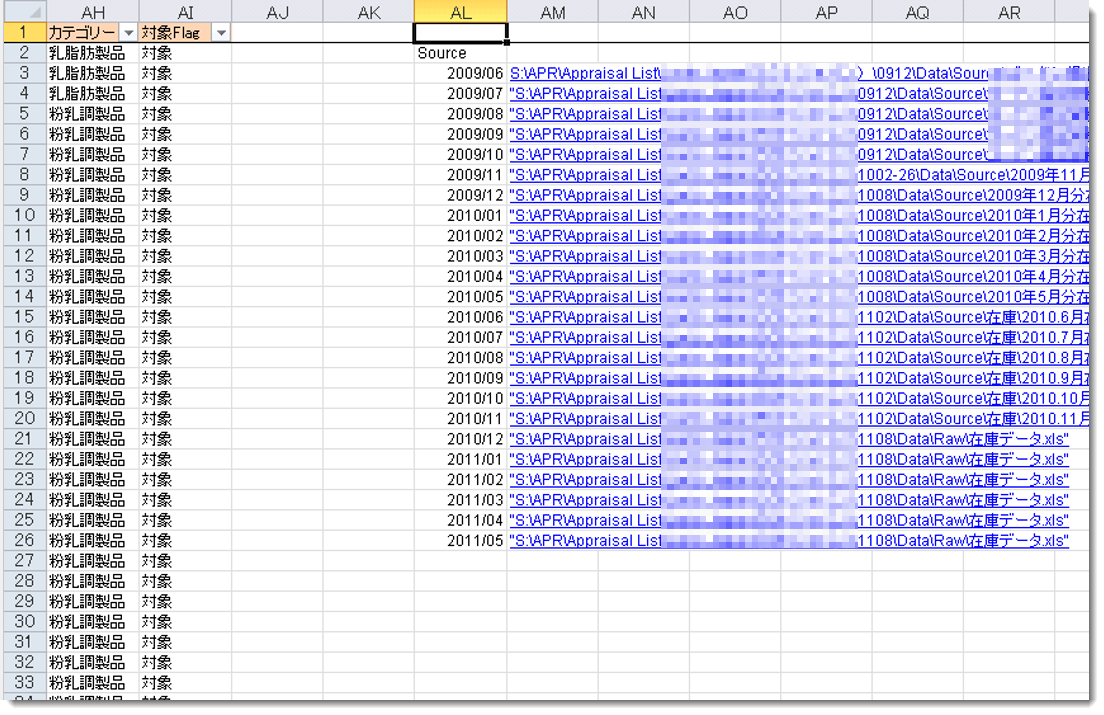Open the 2009/10 source hyperlink
The image size is (1104, 715).
coord(799,155)
